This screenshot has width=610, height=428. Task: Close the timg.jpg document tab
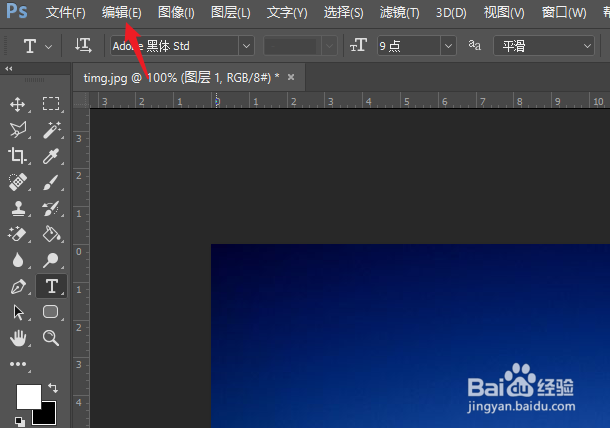click(291, 77)
